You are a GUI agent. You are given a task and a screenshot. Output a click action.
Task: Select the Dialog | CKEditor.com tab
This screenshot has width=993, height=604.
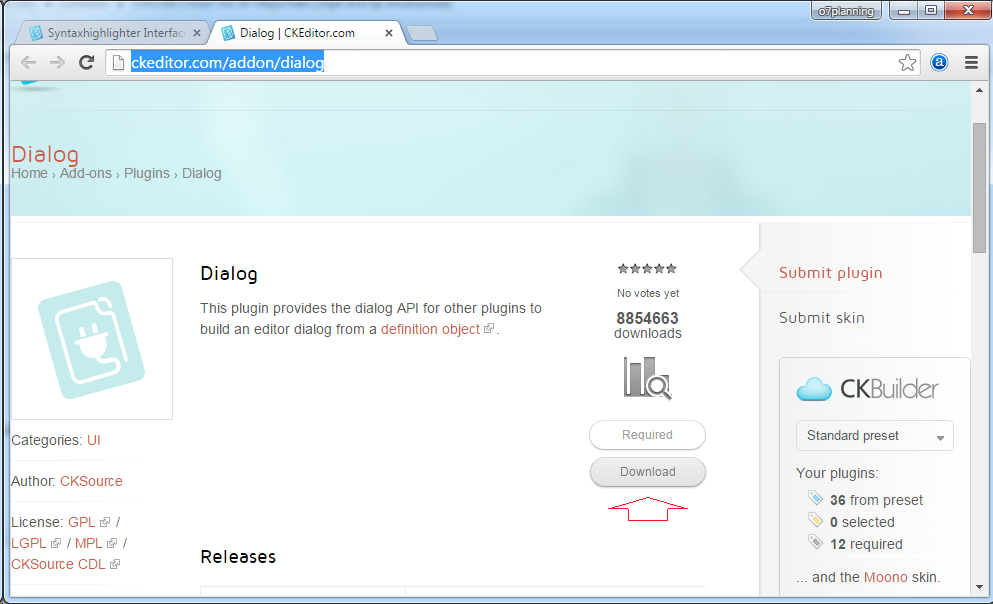tap(308, 33)
